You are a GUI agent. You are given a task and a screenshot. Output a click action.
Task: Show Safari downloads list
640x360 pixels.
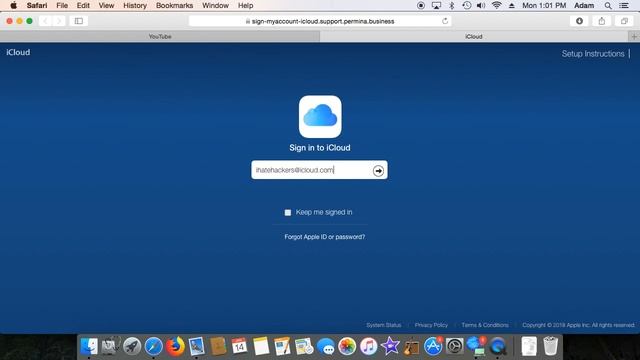pyautogui.click(x=579, y=21)
